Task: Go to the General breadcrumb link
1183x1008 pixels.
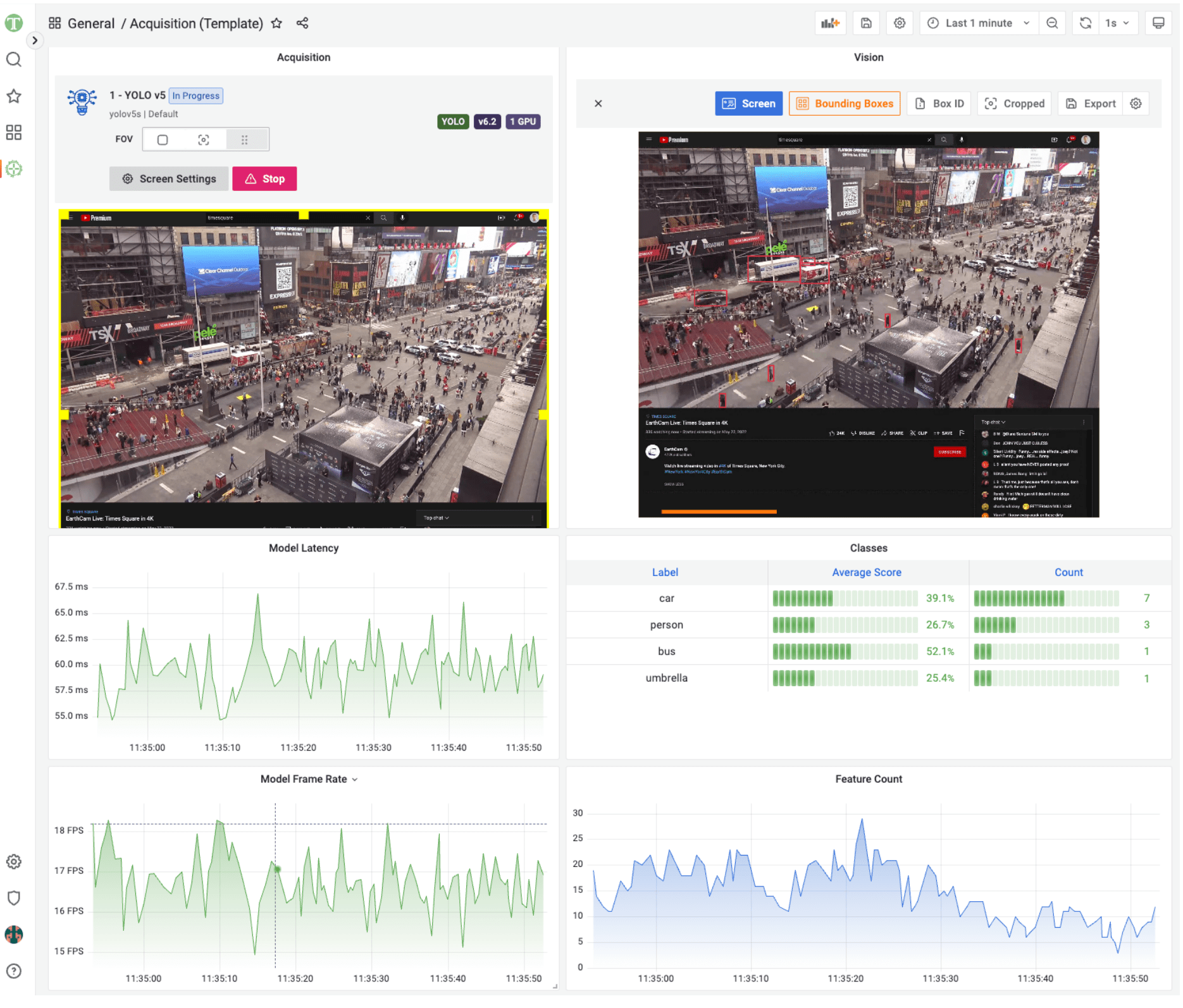Action: [x=91, y=23]
